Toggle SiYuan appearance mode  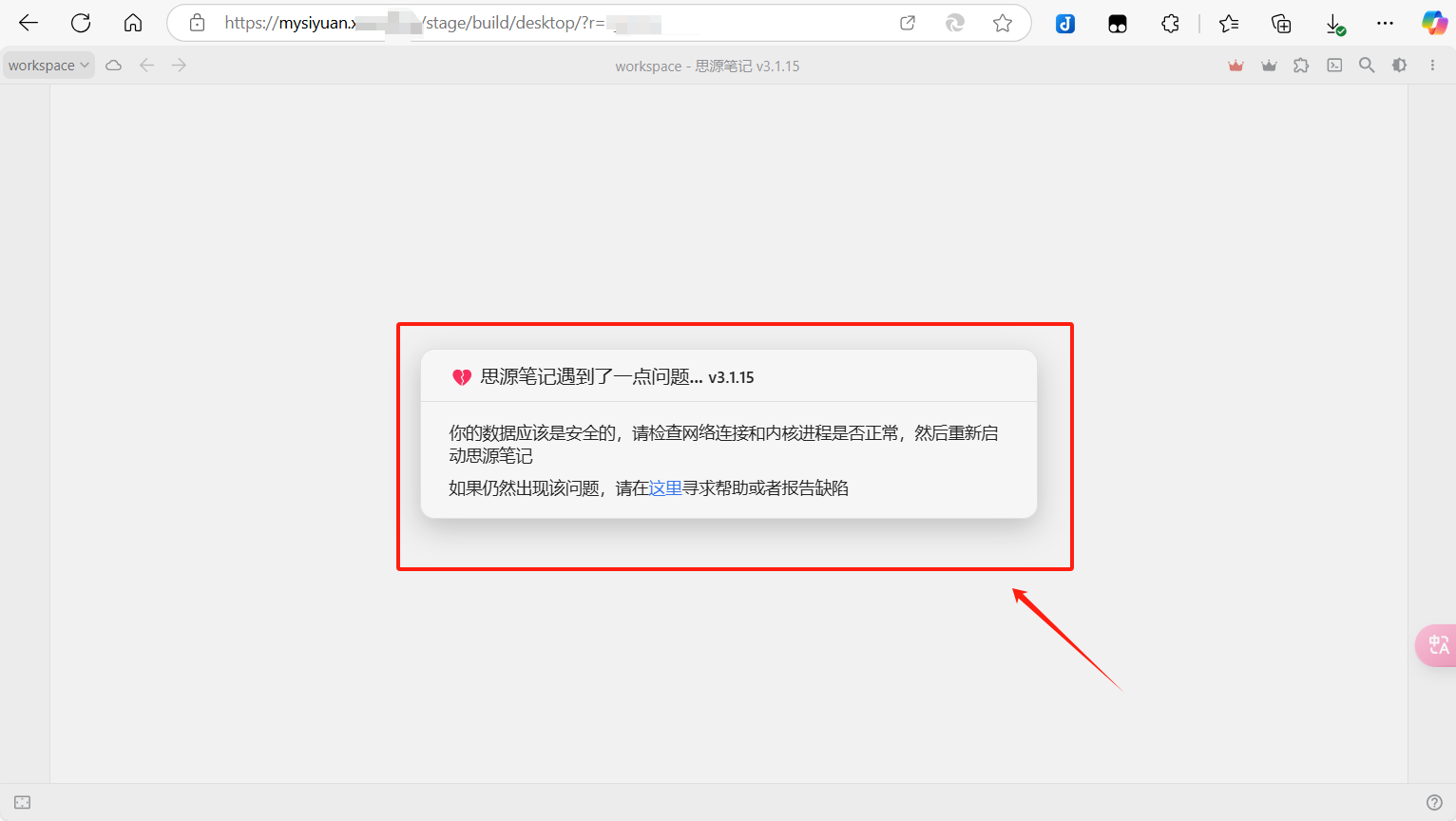(1399, 66)
